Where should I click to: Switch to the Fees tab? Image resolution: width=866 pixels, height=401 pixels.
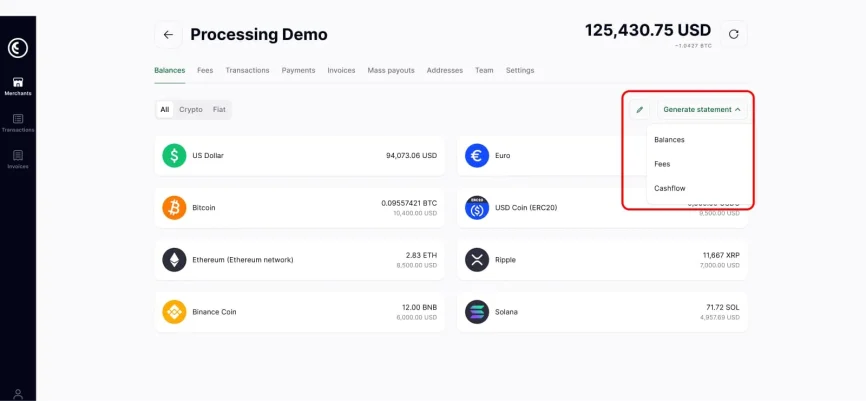coord(205,71)
